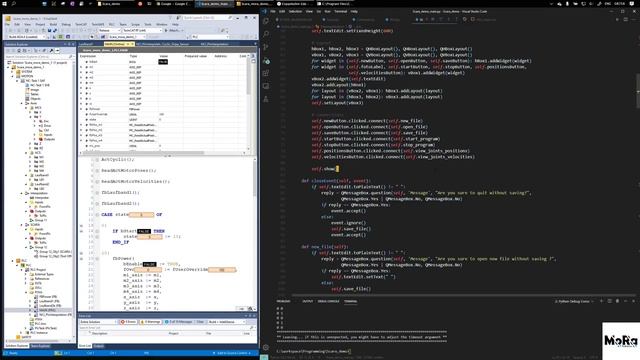Click the blue TwinCAT Config Mode icon
640x360 pixels.
pyautogui.click(x=68, y=37)
